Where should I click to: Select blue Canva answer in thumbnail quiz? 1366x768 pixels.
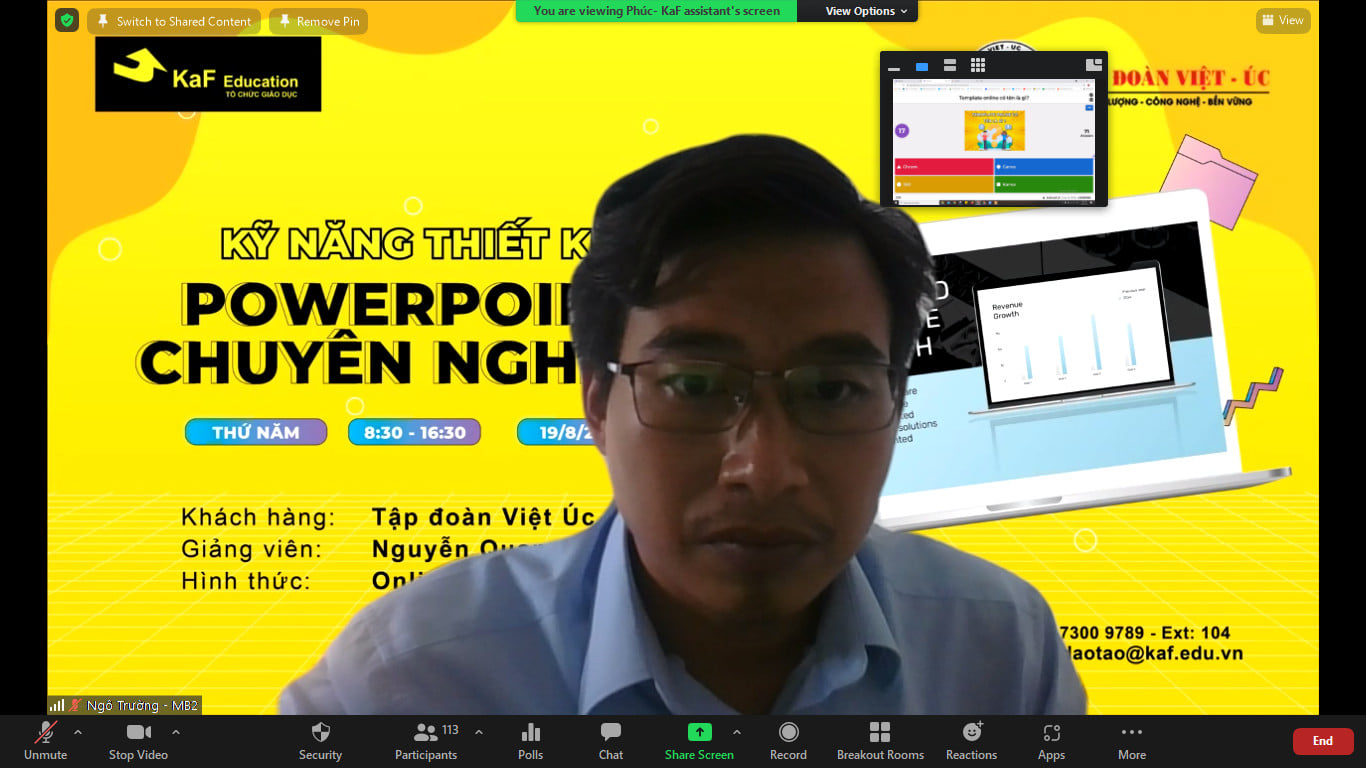1044,166
